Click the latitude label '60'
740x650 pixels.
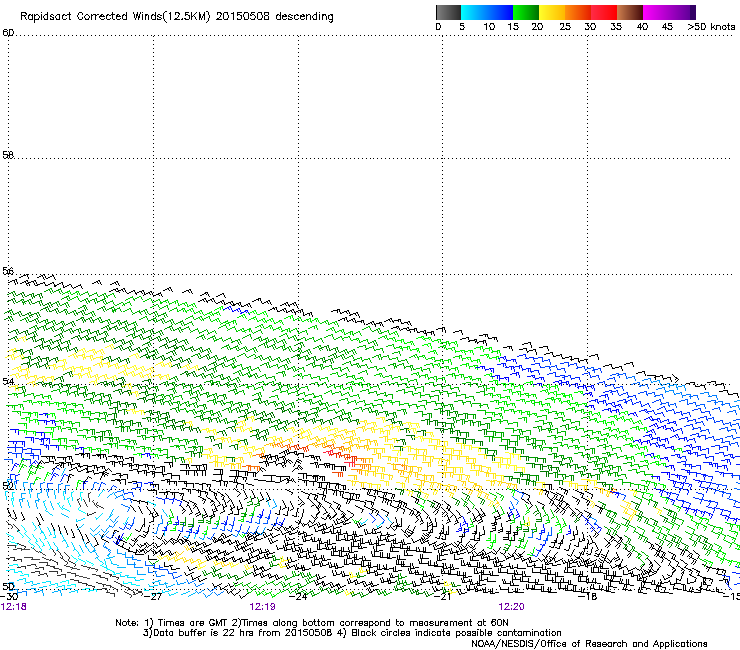coord(8,33)
